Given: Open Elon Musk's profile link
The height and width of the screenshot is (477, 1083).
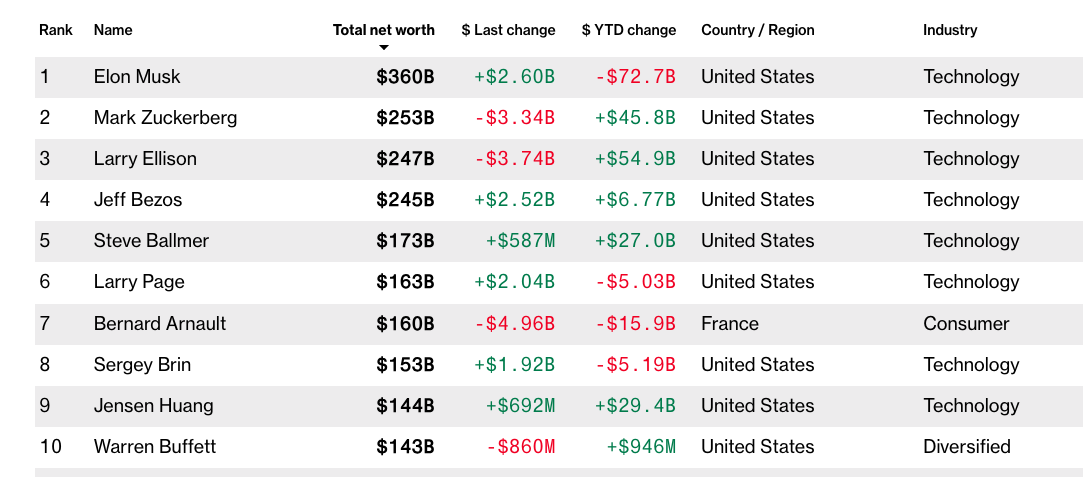Looking at the screenshot, I should click(137, 77).
